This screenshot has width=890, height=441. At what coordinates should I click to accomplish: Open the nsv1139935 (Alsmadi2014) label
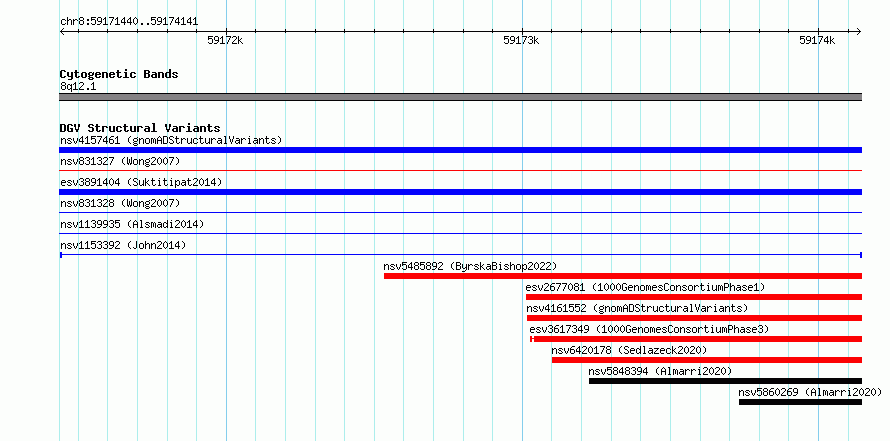point(132,224)
